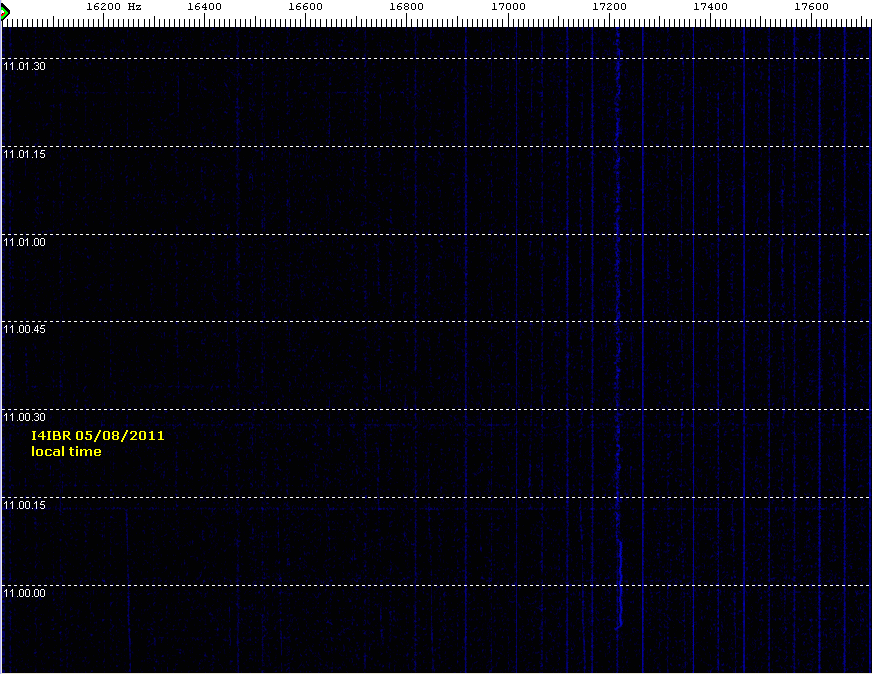872x674 pixels.
Task: Select the 11.00.15 time marker
Action: tap(24, 505)
